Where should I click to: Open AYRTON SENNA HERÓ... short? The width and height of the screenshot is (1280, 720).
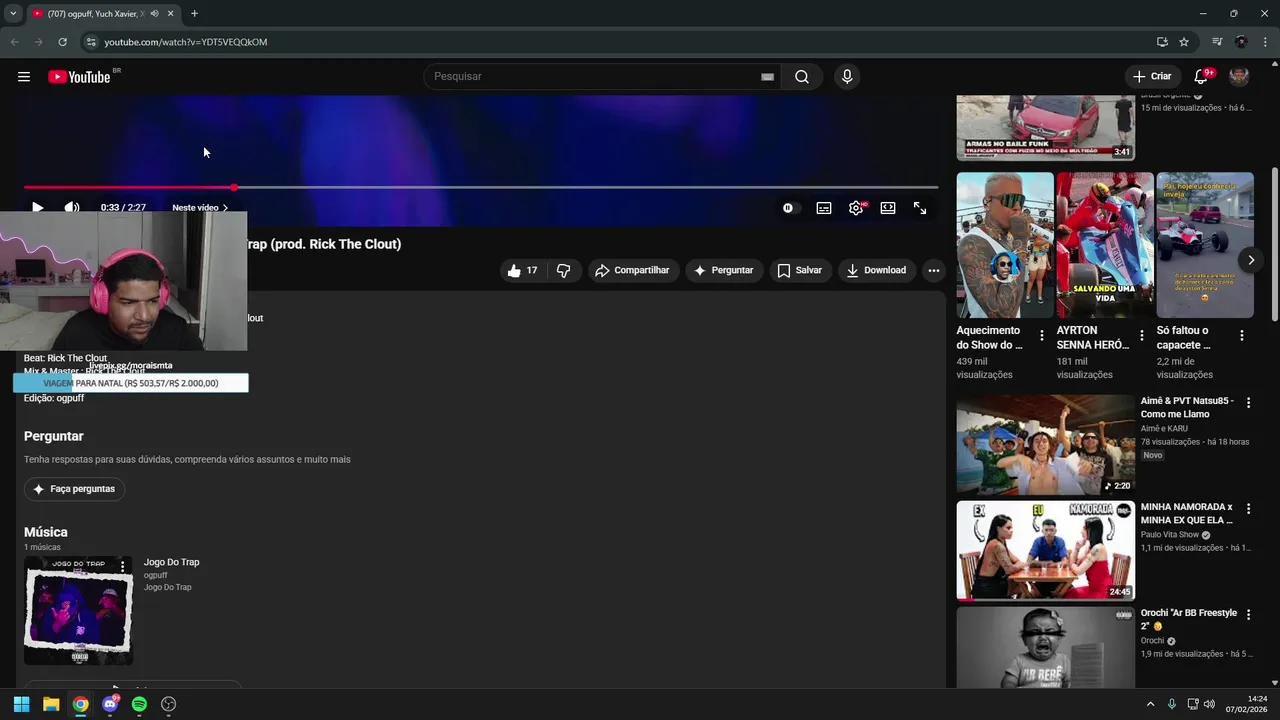click(1104, 245)
